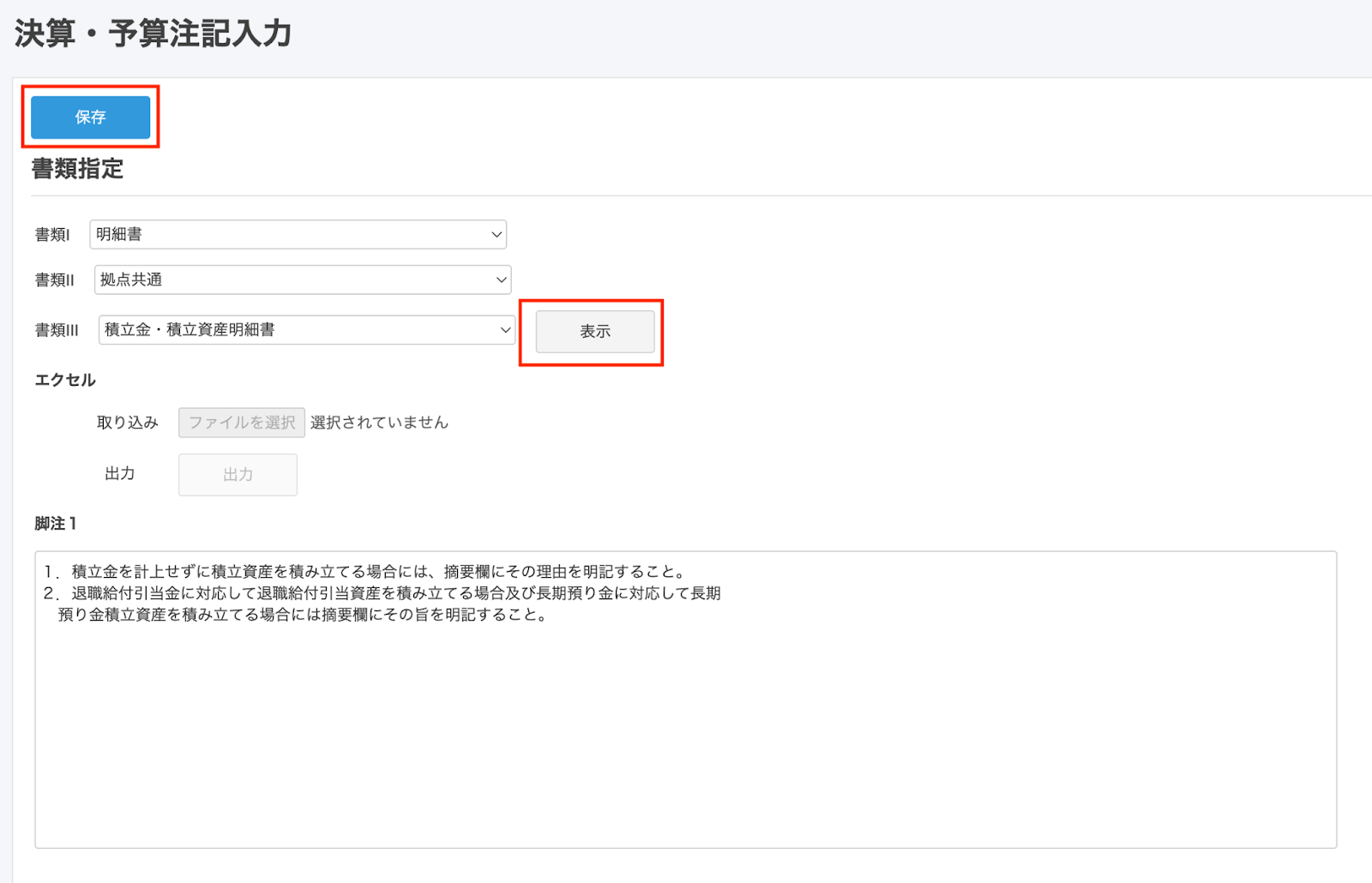The width and height of the screenshot is (1372, 883).
Task: Click the 書類II field label
Action: 55,279
